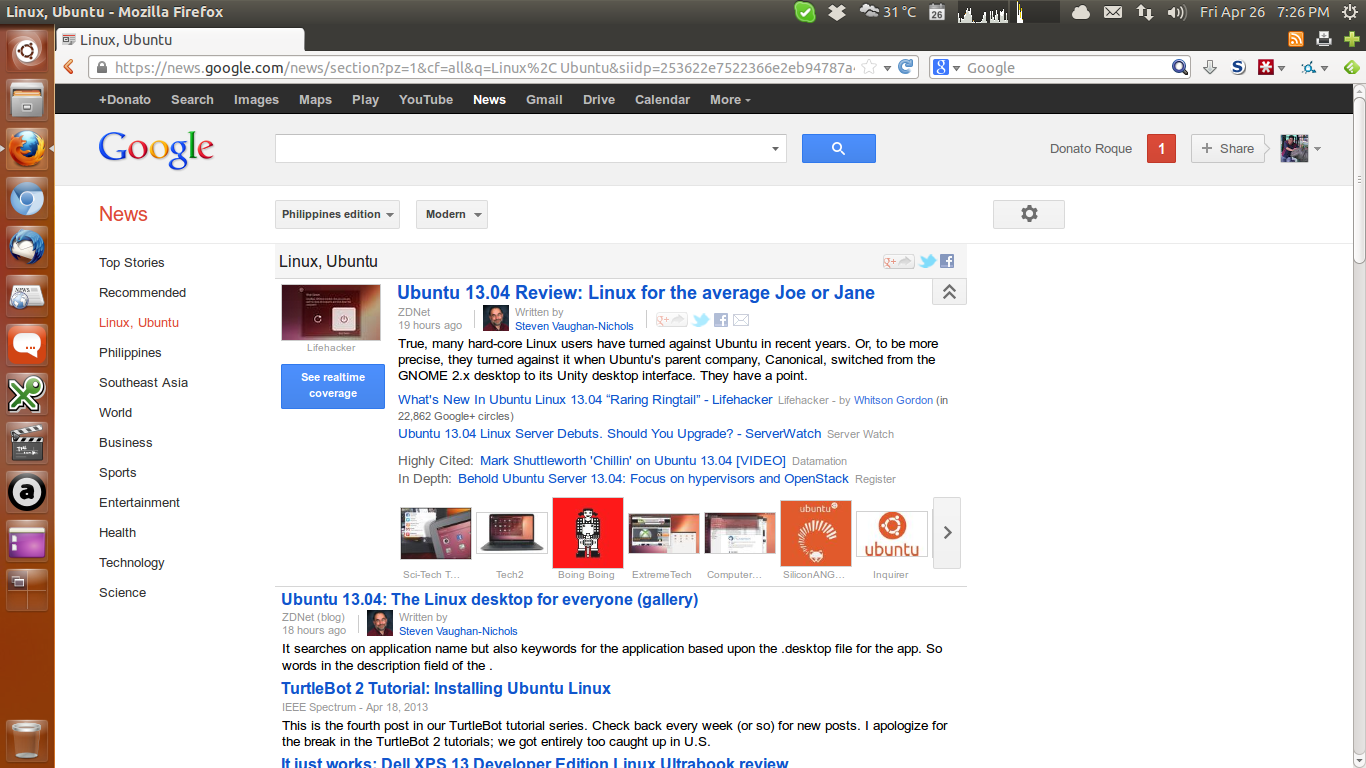This screenshot has width=1366, height=768.
Task: Open the Science news section
Action: point(123,592)
